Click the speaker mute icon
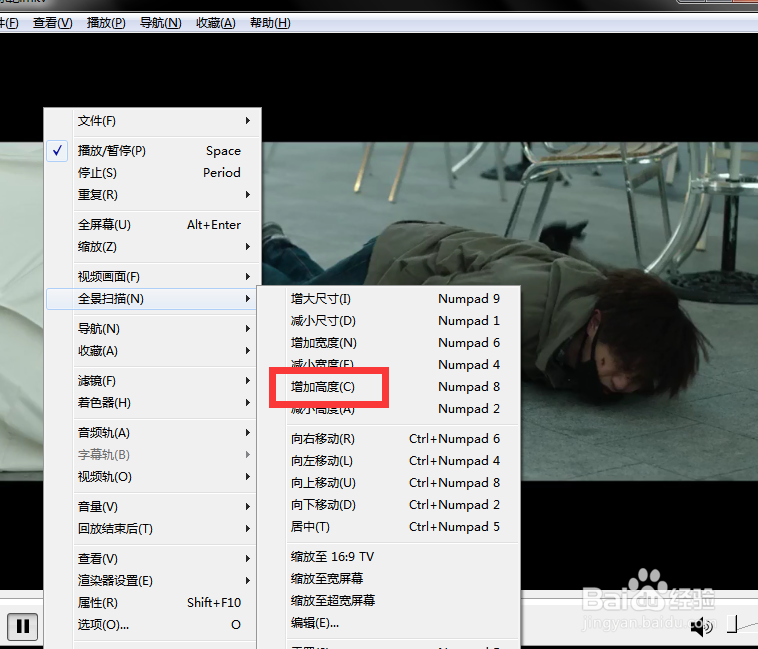The image size is (758, 649). pos(702,627)
